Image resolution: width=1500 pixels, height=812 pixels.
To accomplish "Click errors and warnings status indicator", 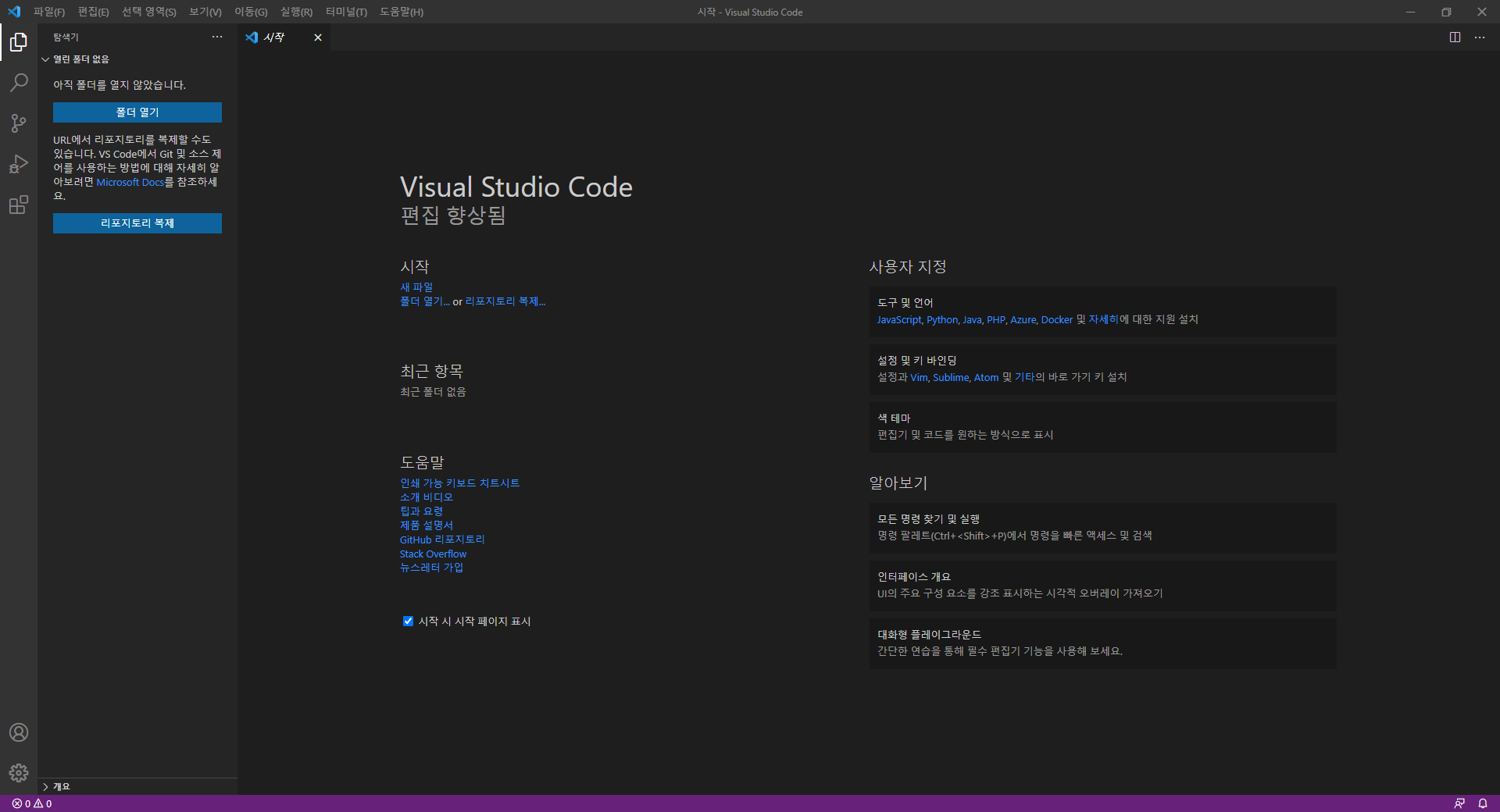I will pyautogui.click(x=32, y=803).
